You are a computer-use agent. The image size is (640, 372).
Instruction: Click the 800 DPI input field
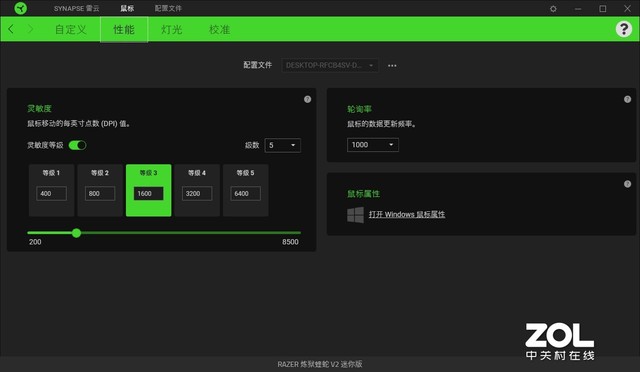coord(100,194)
